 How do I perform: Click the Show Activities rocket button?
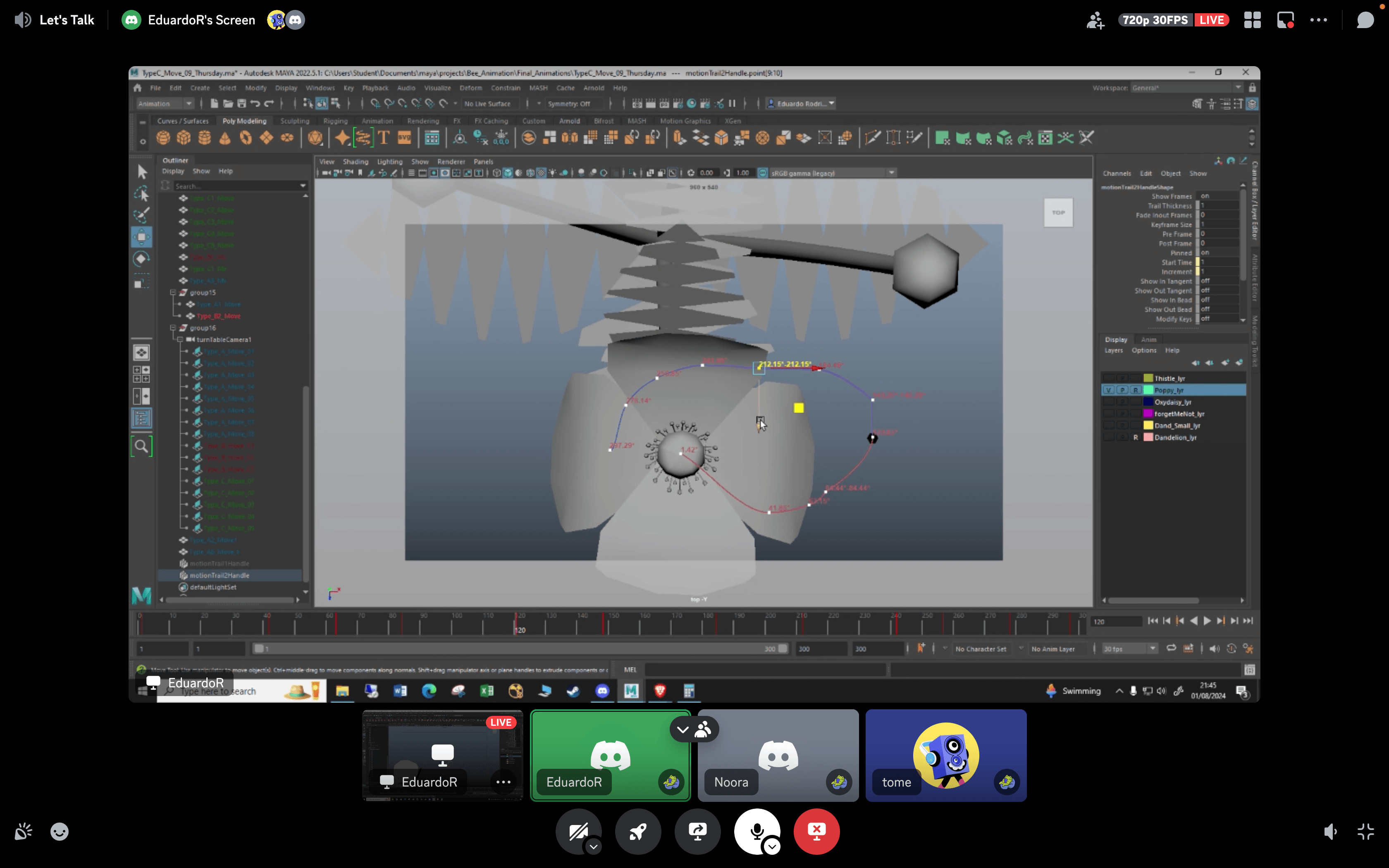click(638, 831)
